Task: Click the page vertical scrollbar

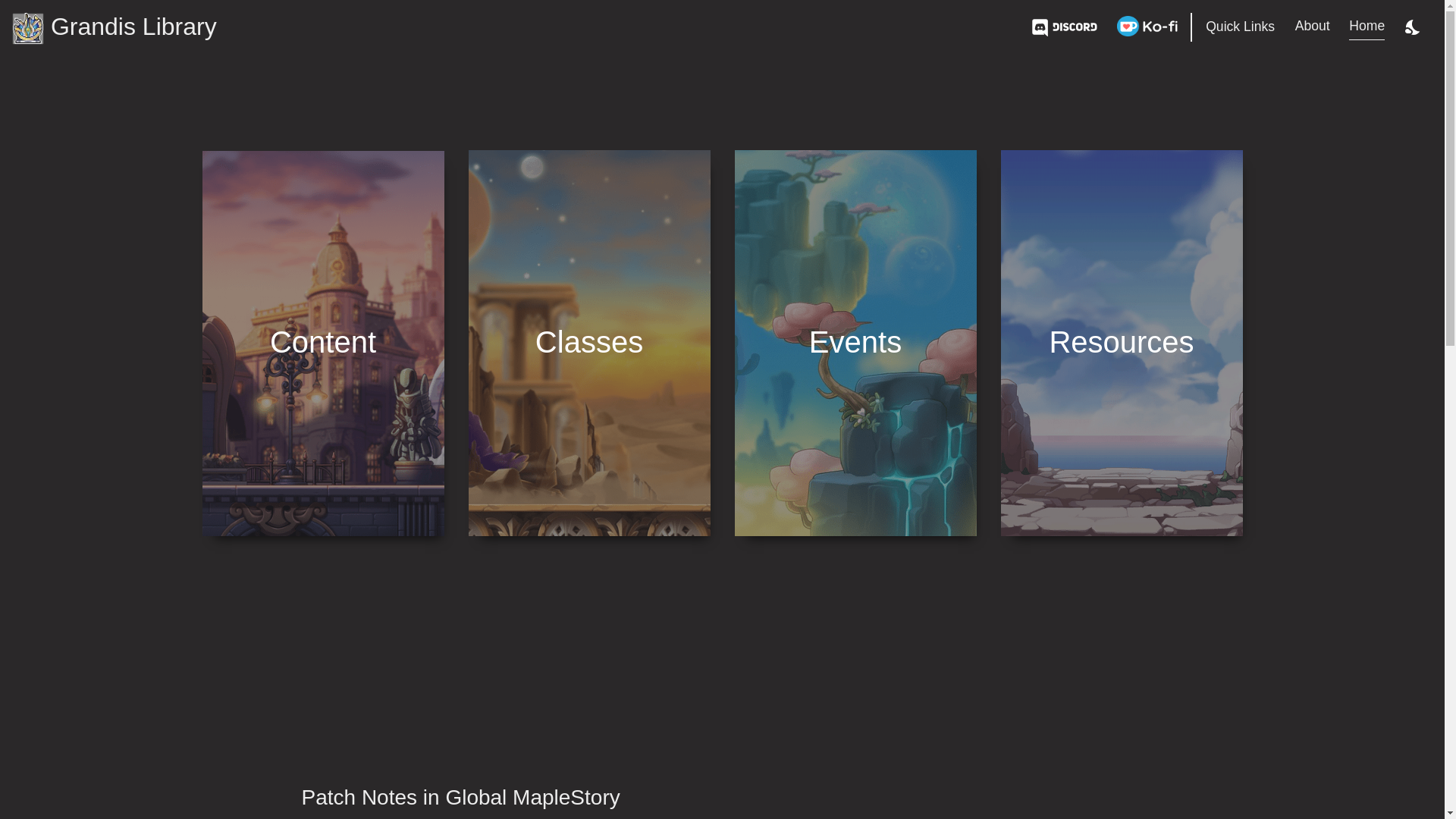Action: pos(1450,409)
